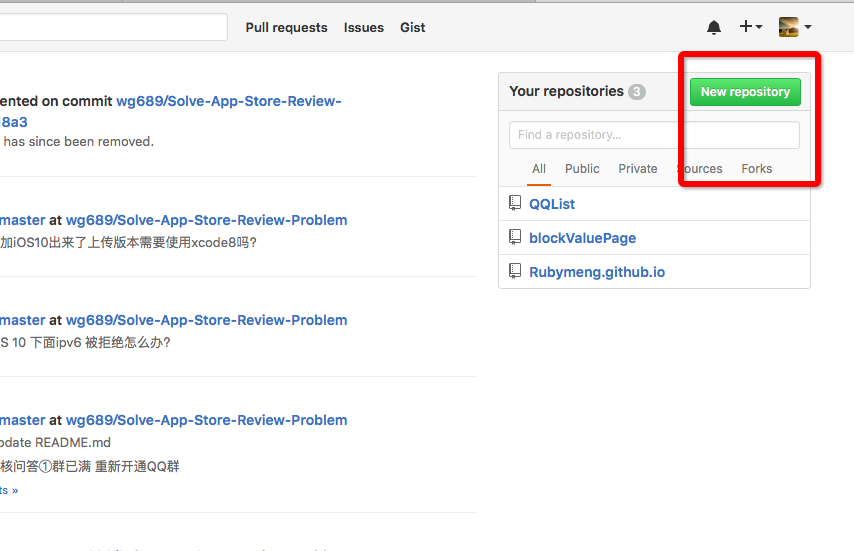Click the commit message mentioning xcode8
Image resolution: width=854 pixels, height=551 pixels.
pyautogui.click(x=128, y=242)
